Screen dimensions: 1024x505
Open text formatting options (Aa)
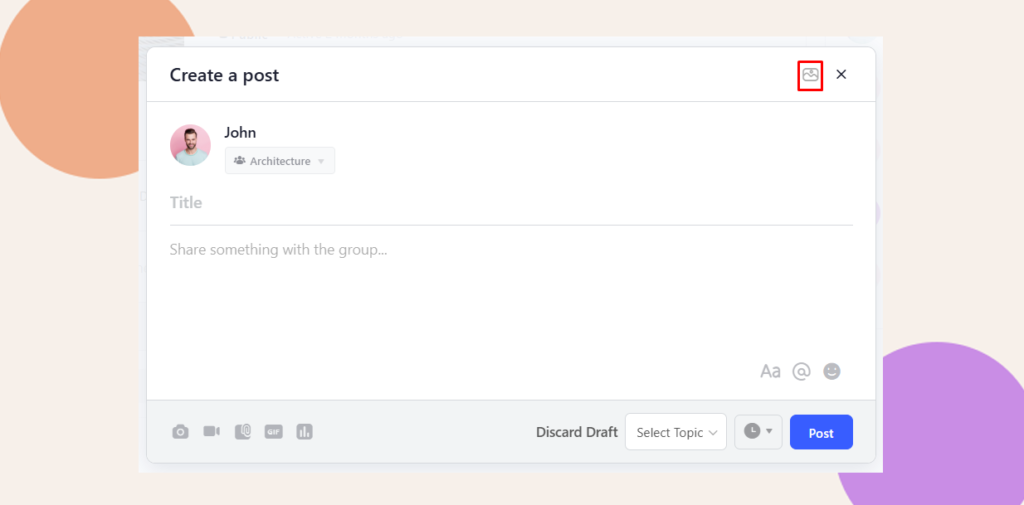point(770,371)
